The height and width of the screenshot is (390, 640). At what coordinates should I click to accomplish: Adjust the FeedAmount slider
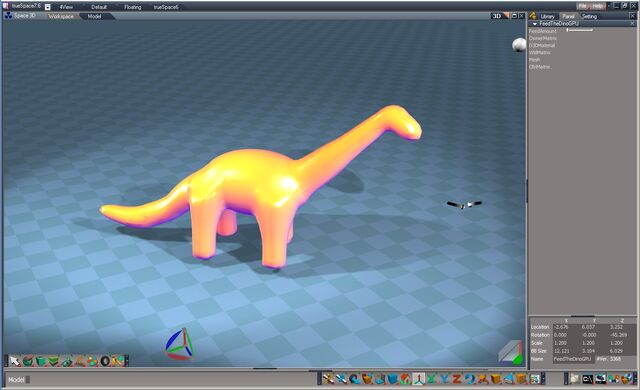(580, 30)
